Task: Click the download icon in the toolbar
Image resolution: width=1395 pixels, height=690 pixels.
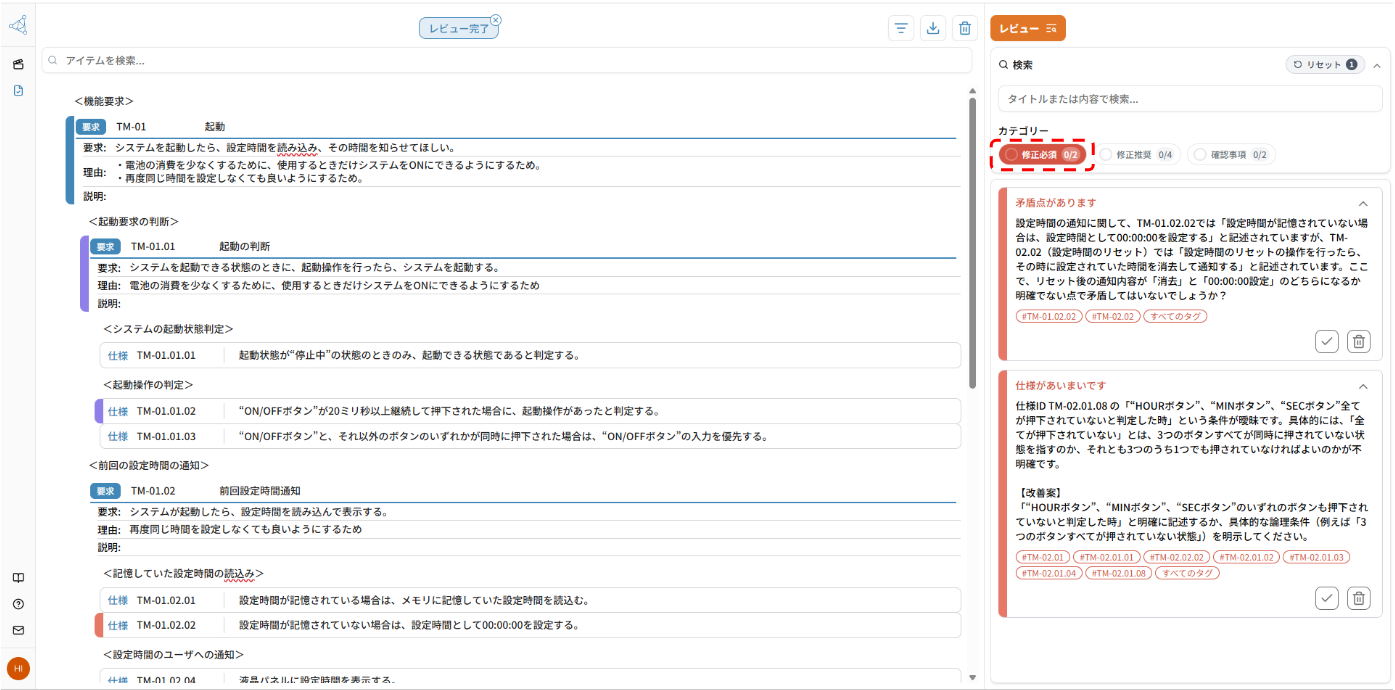Action: (x=932, y=28)
